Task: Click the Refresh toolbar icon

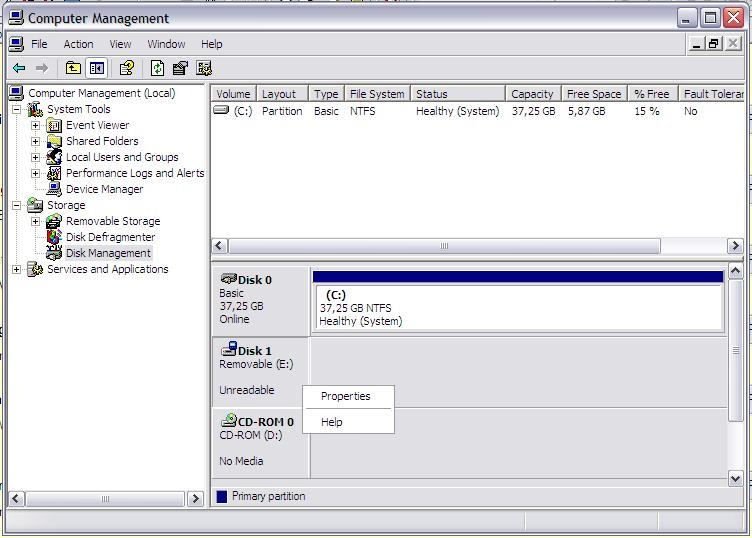Action: click(x=157, y=68)
